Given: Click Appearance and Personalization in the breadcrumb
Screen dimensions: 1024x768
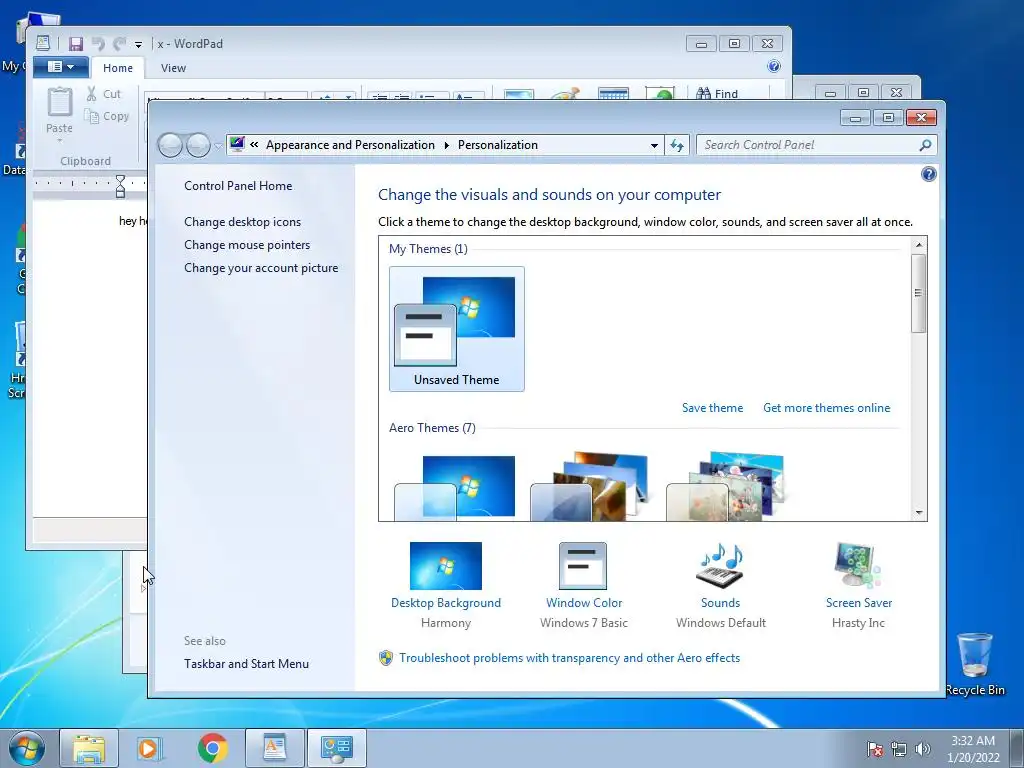Looking at the screenshot, I should (350, 145).
